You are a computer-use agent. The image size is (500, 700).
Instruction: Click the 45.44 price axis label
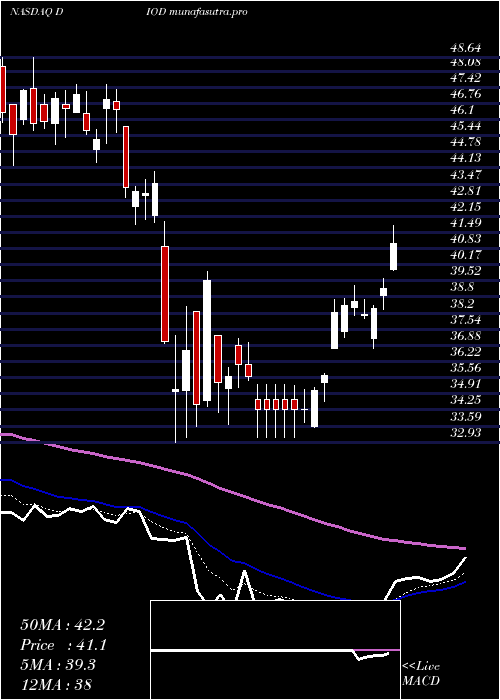click(x=465, y=126)
